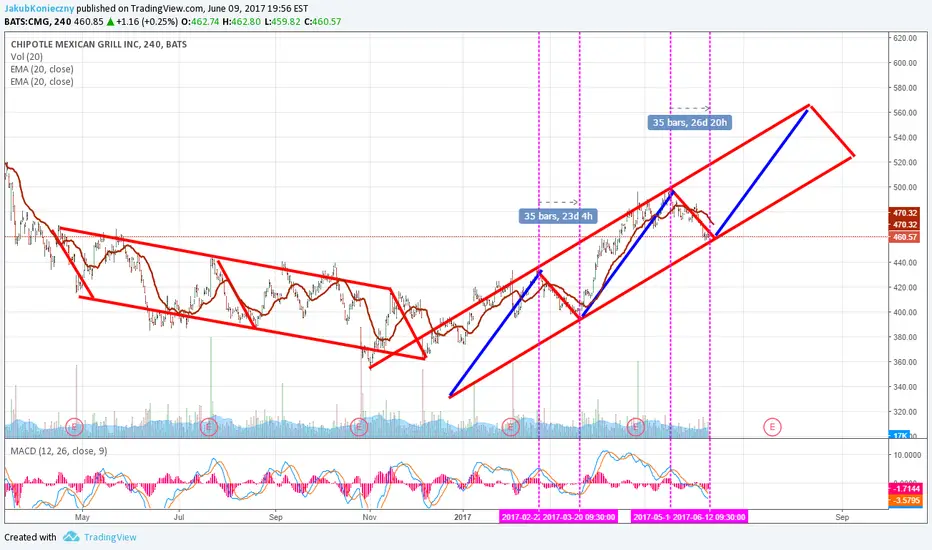Click the 17K volume tag
Viewport: 932px width, 550px height.
(x=899, y=435)
